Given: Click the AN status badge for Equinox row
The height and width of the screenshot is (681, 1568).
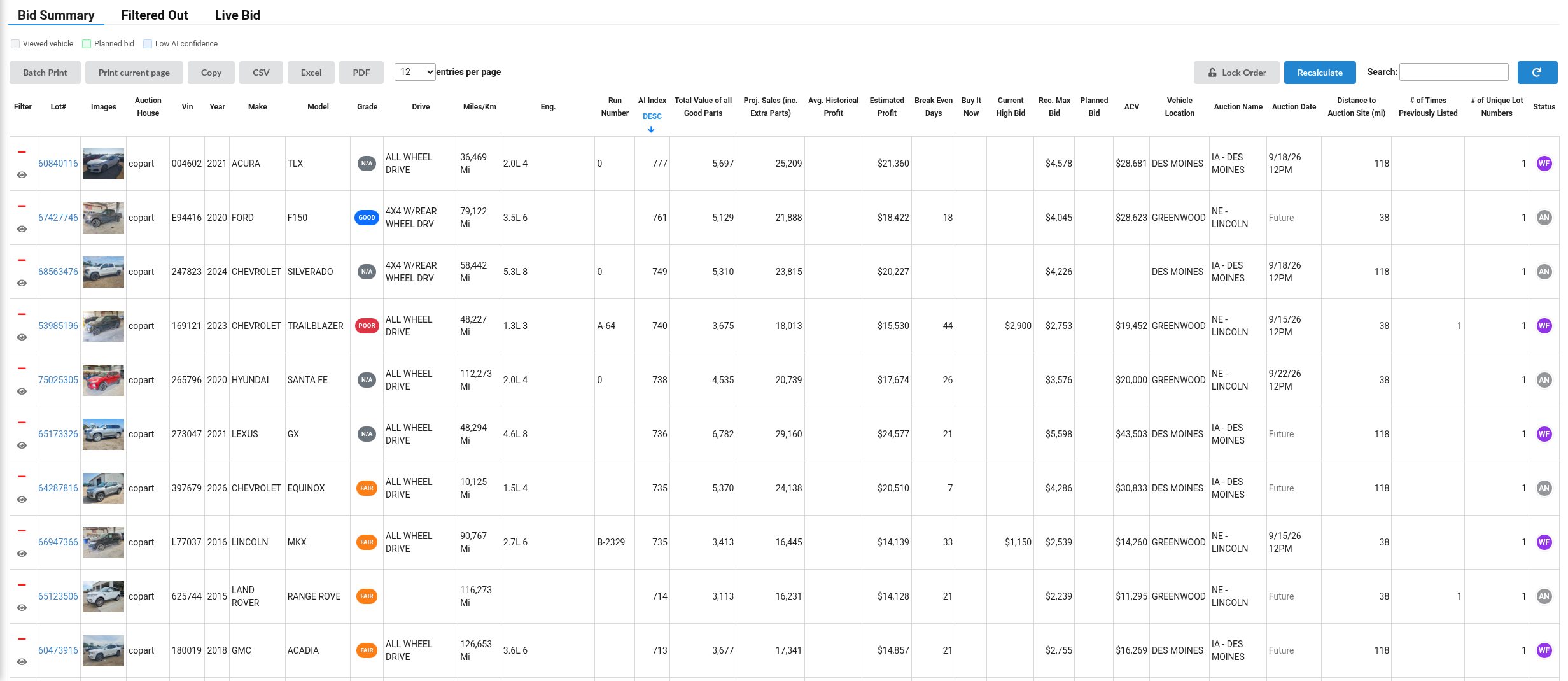Looking at the screenshot, I should (1544, 488).
